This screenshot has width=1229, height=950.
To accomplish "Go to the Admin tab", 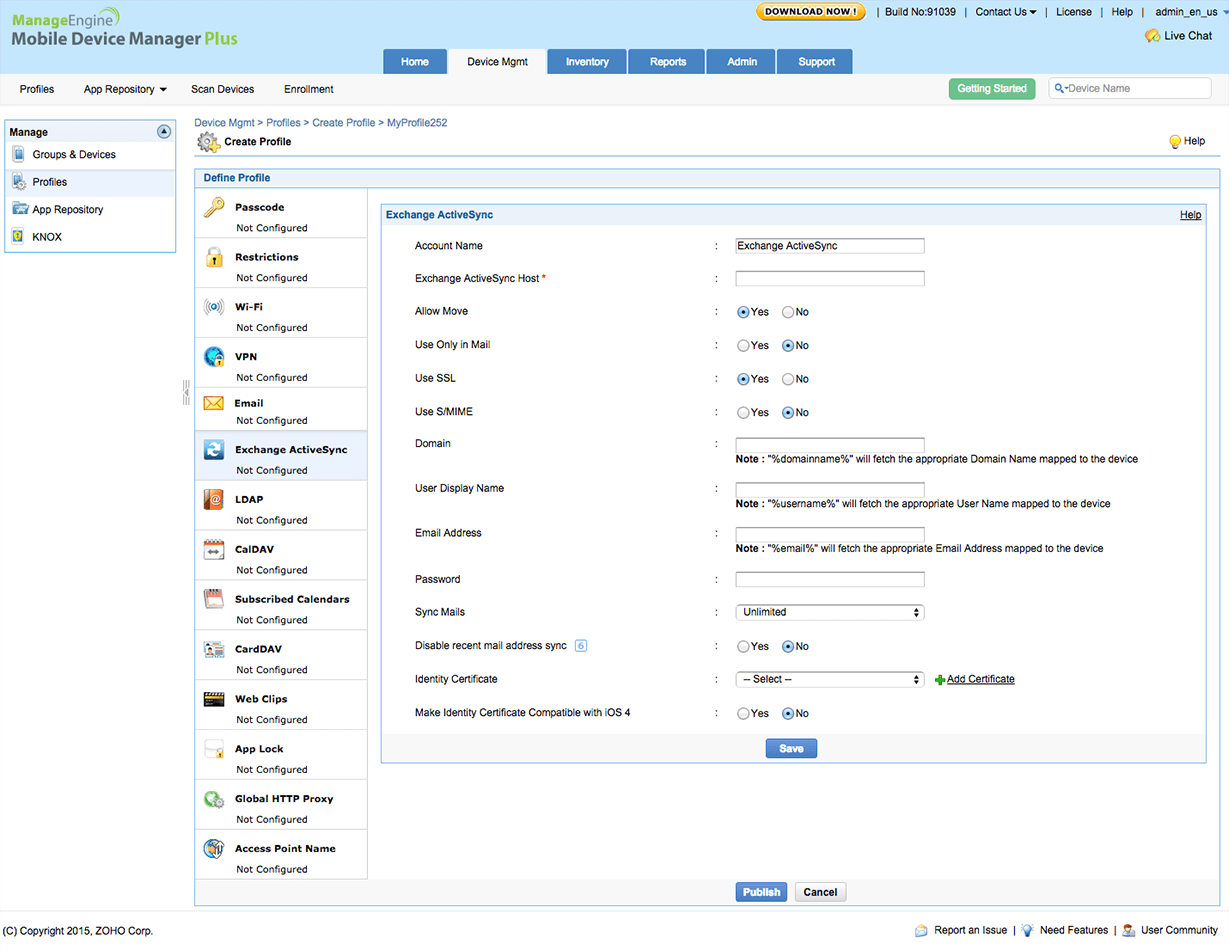I will tap(742, 62).
